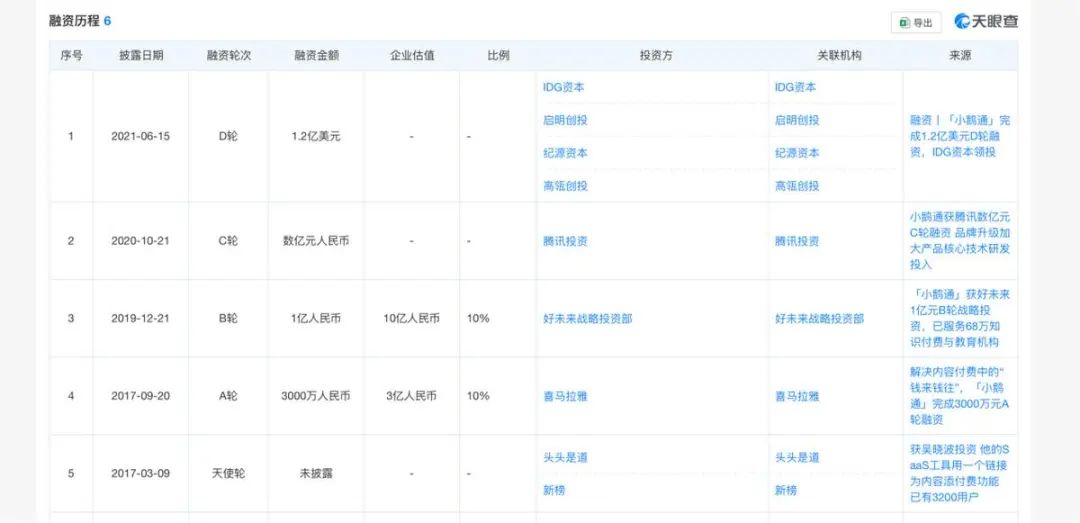
Task: Open 高瓴创投 in the 投资方 column
Action: [565, 186]
